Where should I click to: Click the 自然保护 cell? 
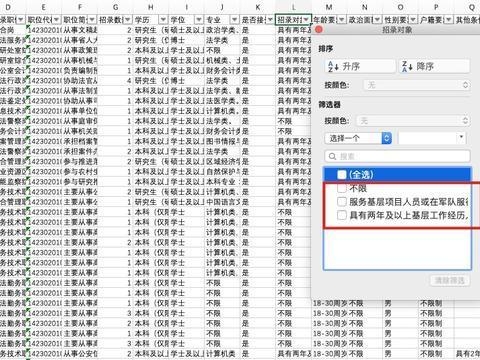click(x=222, y=172)
